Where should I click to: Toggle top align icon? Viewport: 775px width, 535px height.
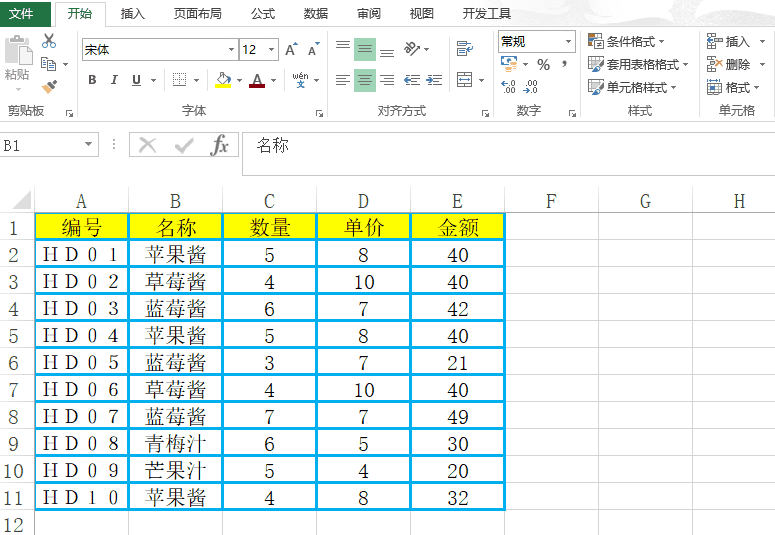(343, 45)
